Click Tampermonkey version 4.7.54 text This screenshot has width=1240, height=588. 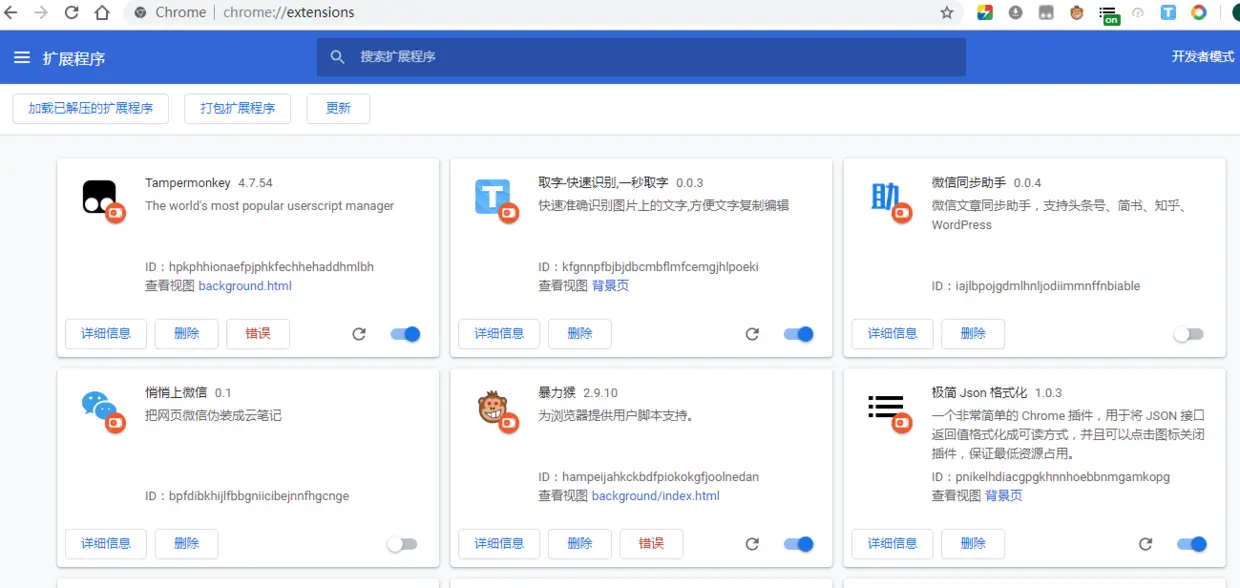(x=255, y=183)
